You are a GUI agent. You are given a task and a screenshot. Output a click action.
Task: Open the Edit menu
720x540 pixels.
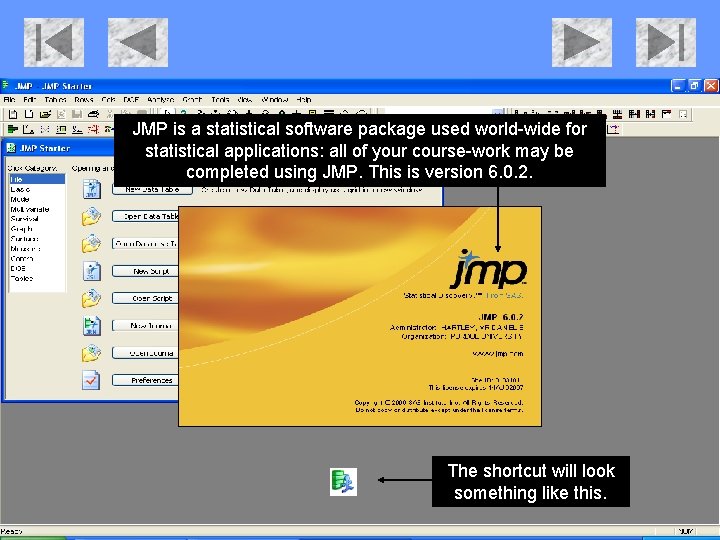[29, 99]
